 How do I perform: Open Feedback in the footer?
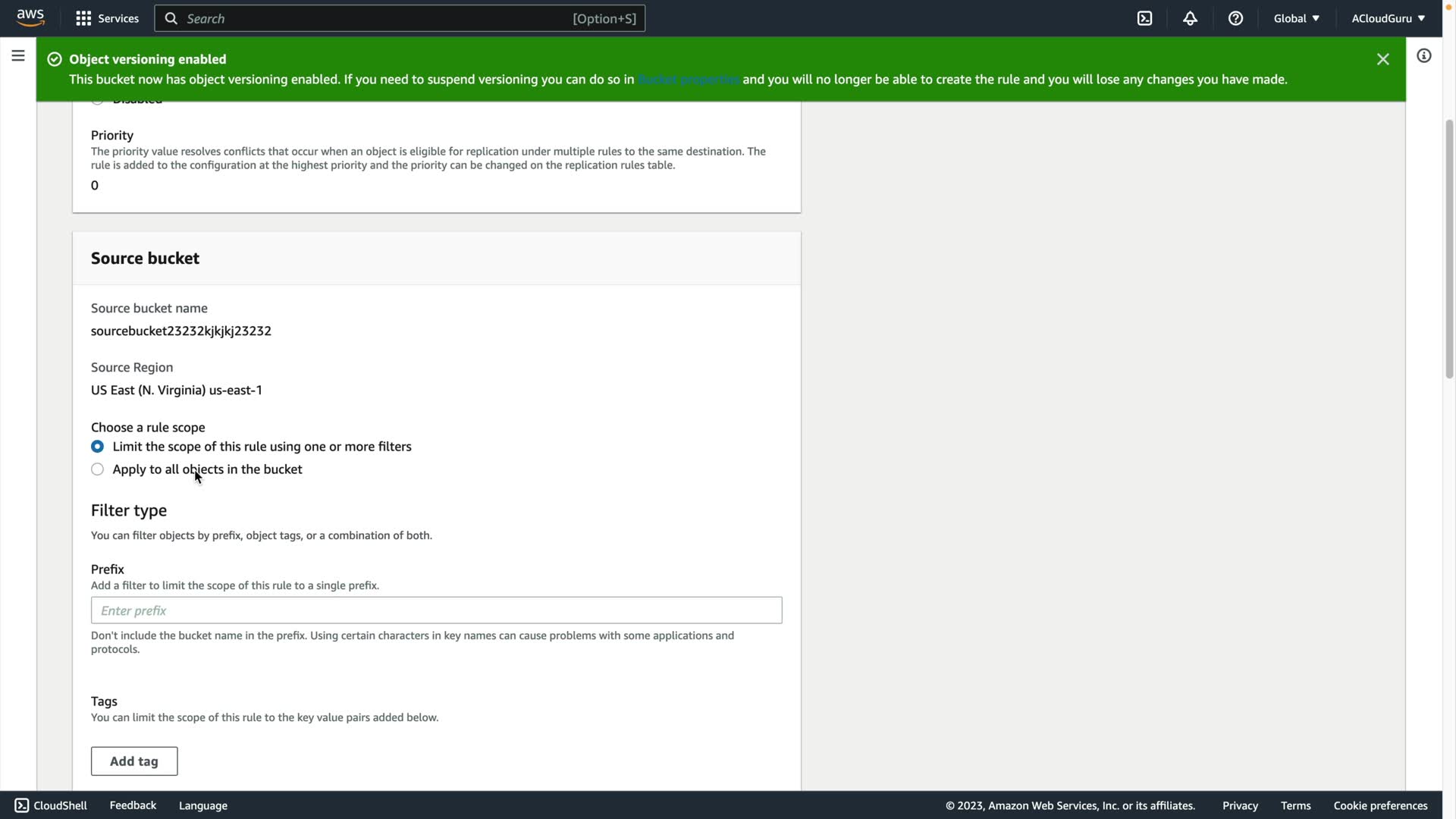pyautogui.click(x=133, y=805)
